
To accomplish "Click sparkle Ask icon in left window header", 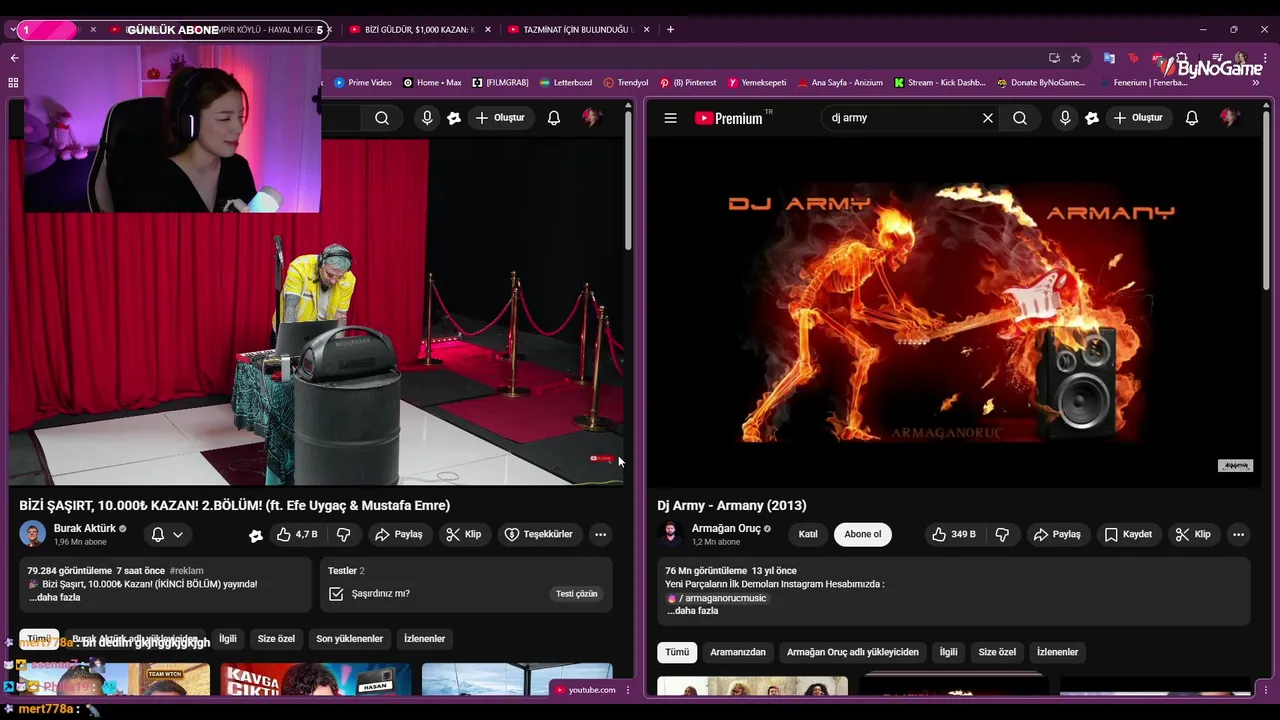I will tap(454, 118).
